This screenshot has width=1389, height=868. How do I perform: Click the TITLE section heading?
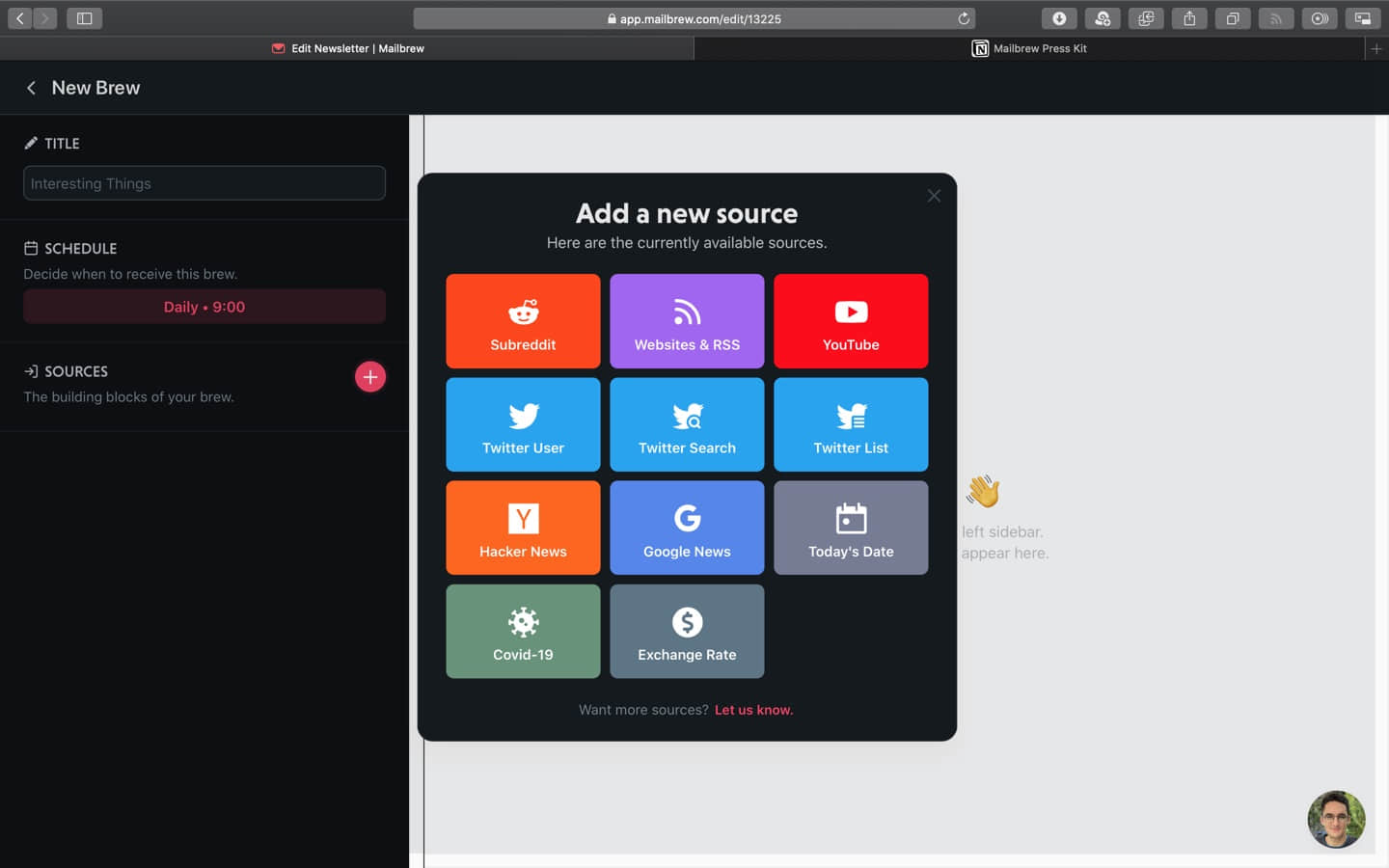tap(62, 144)
